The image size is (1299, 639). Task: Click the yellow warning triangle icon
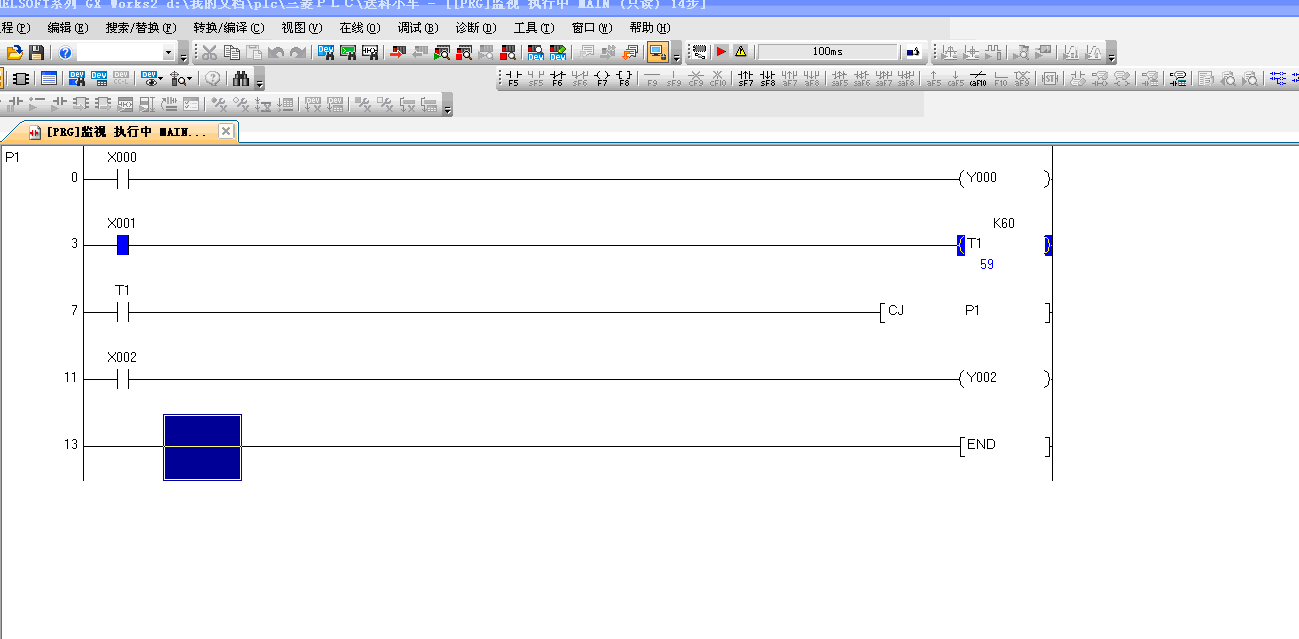point(740,52)
